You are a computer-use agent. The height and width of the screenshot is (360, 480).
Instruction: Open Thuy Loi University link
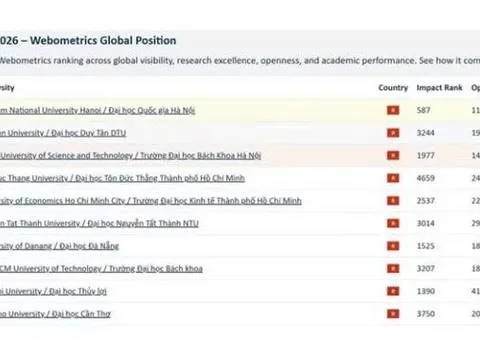coord(53,291)
